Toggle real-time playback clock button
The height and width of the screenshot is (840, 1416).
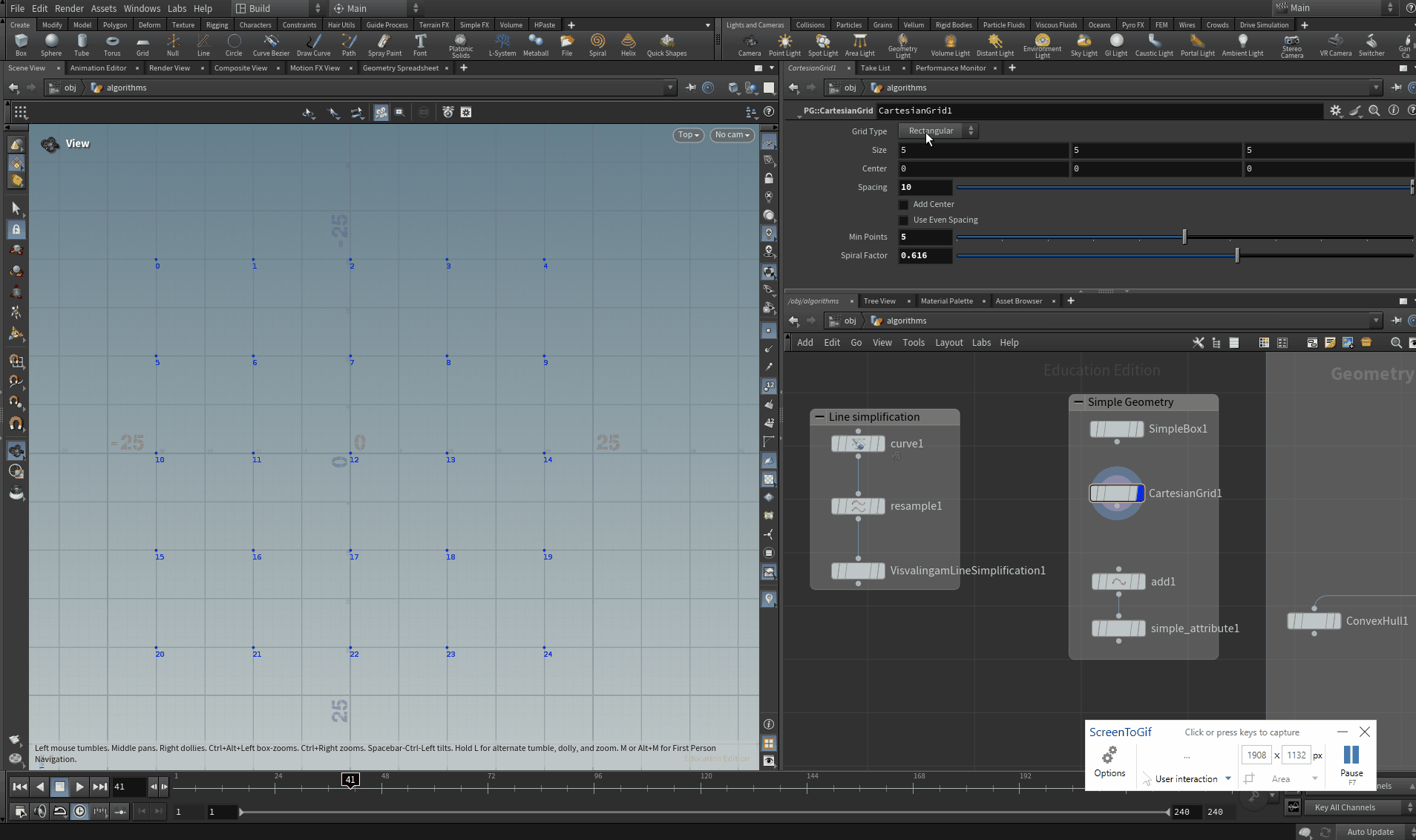click(79, 811)
